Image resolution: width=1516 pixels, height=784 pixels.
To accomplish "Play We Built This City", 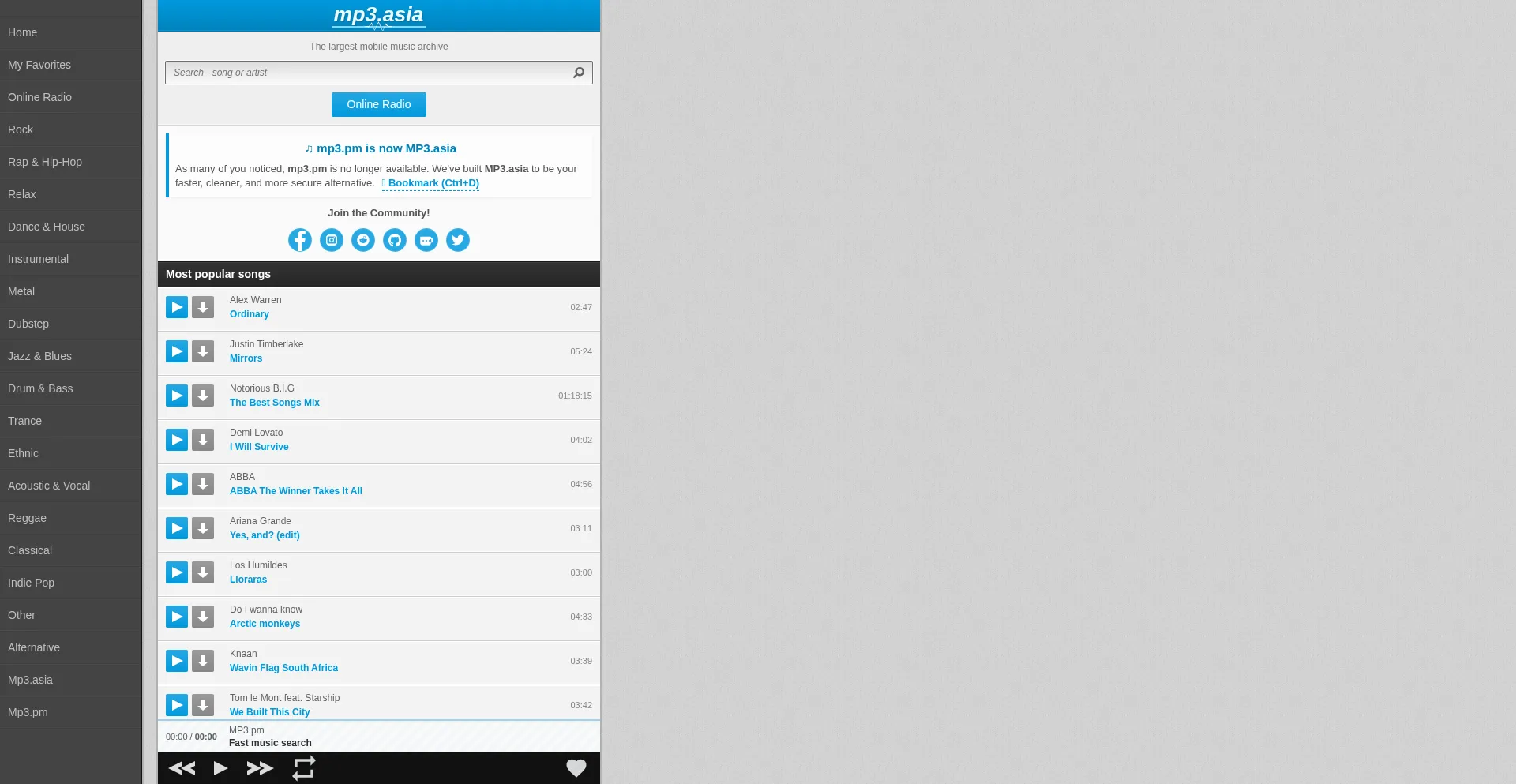I will point(177,705).
